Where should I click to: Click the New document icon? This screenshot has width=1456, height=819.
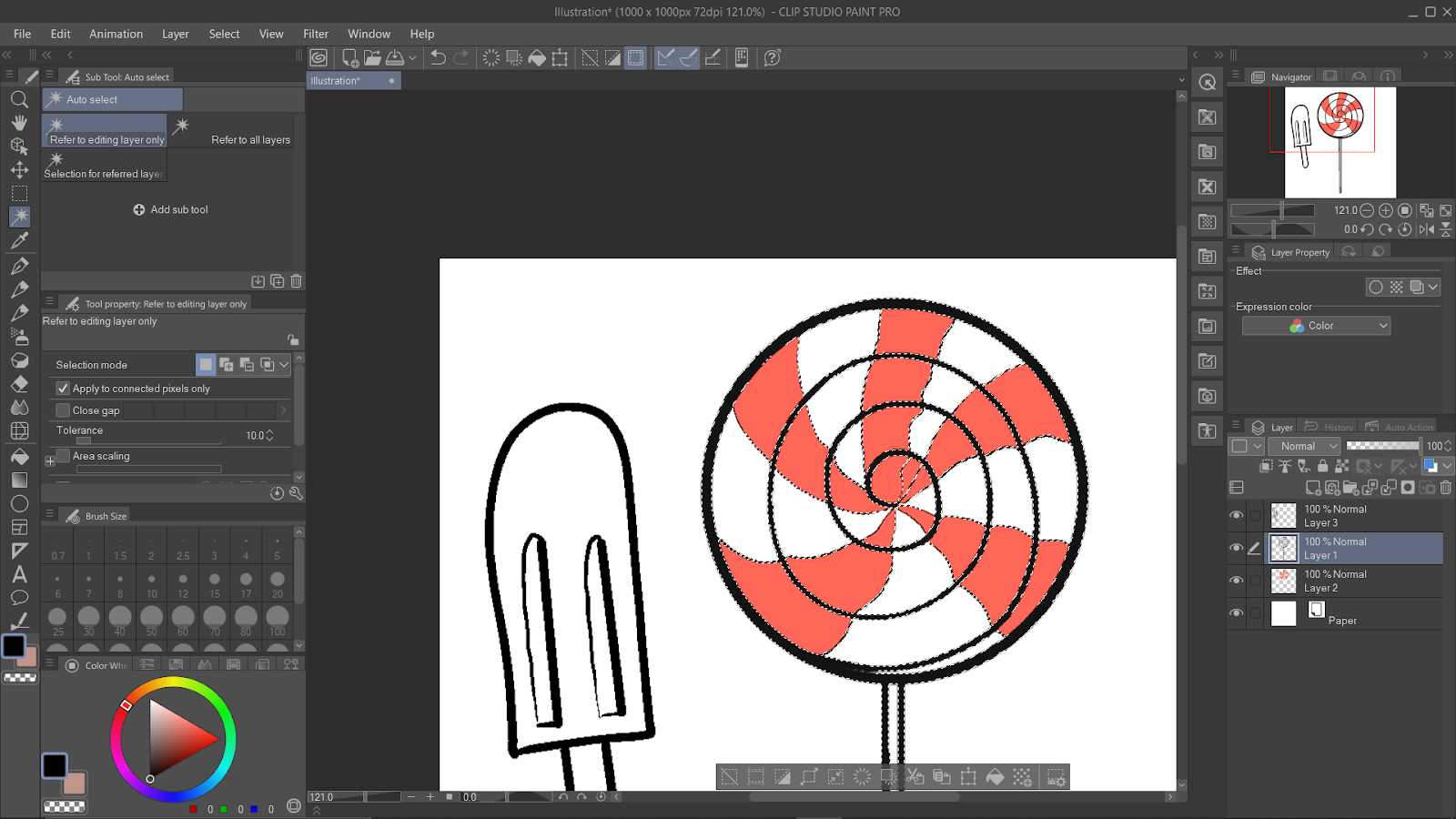[349, 57]
